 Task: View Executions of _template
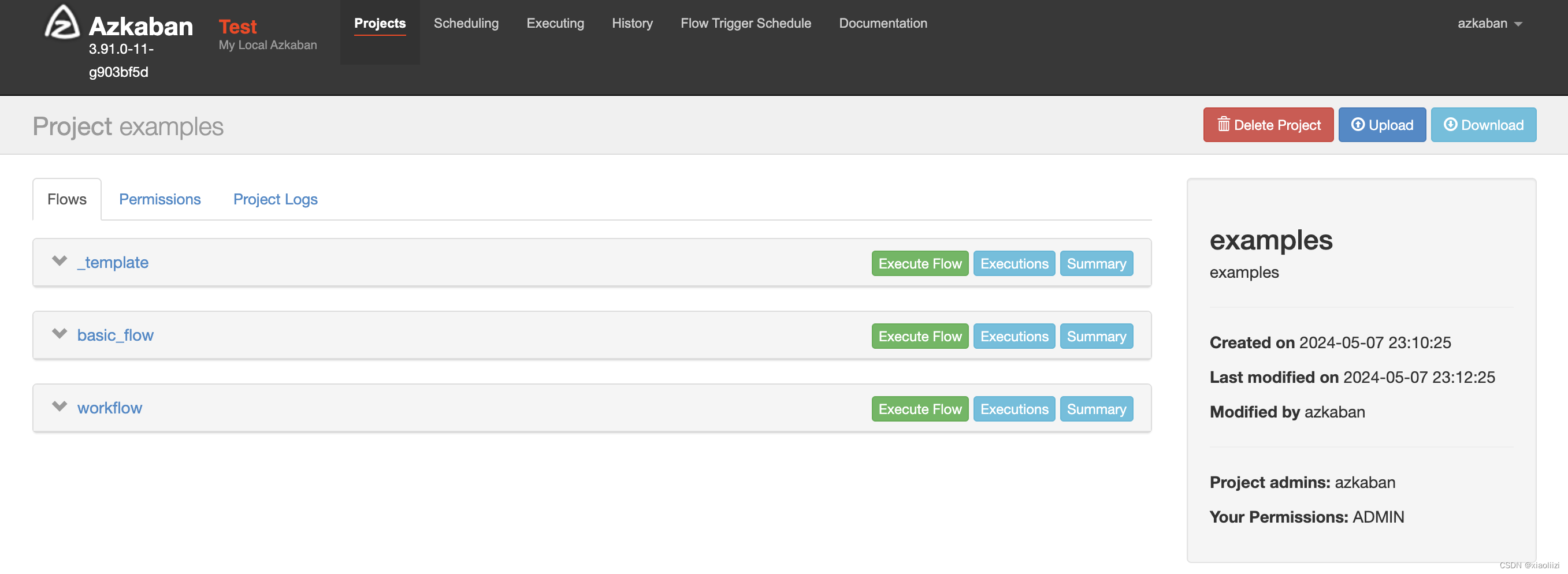1014,263
